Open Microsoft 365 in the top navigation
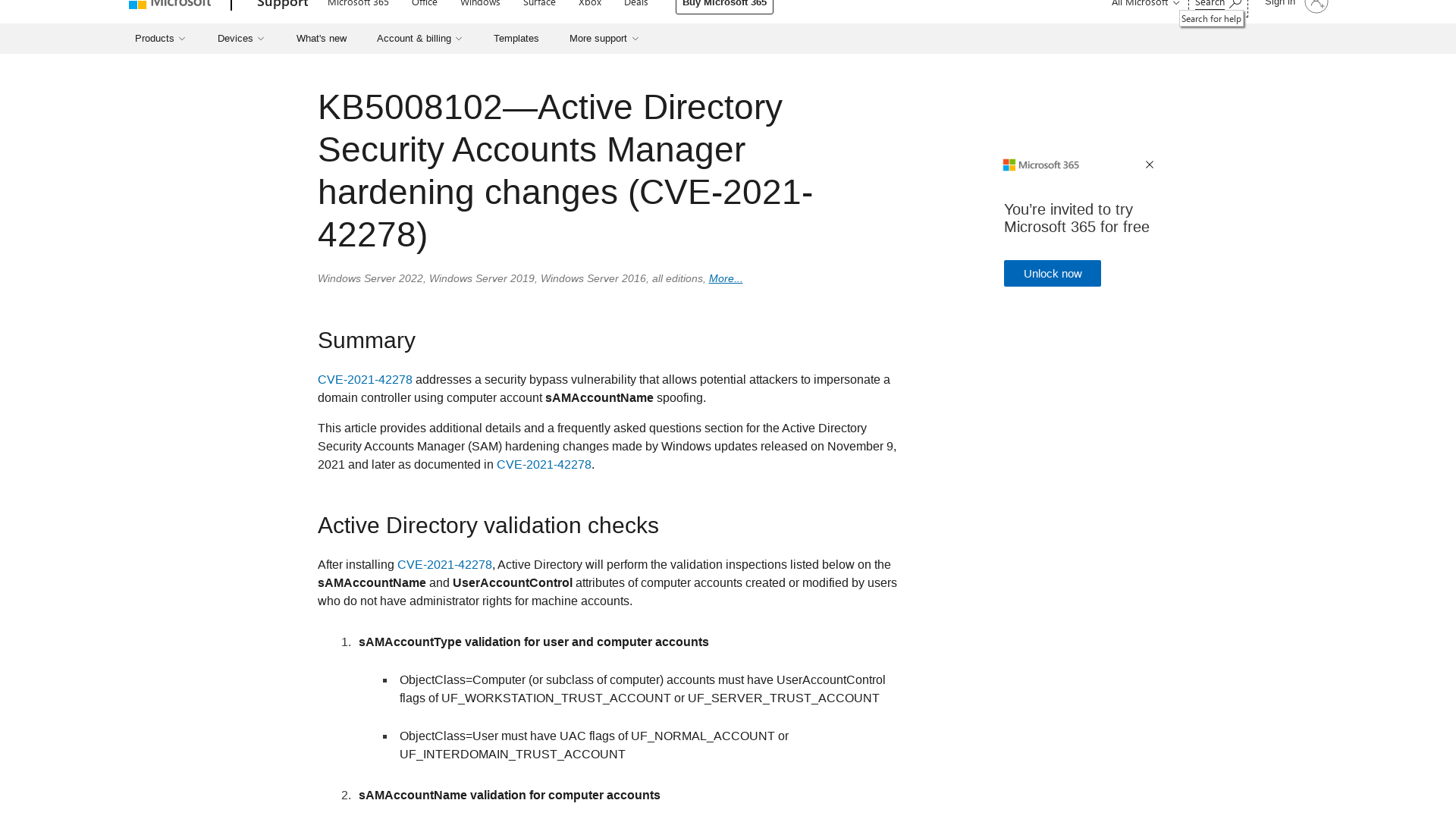This screenshot has width=1456, height=819. tap(358, 4)
